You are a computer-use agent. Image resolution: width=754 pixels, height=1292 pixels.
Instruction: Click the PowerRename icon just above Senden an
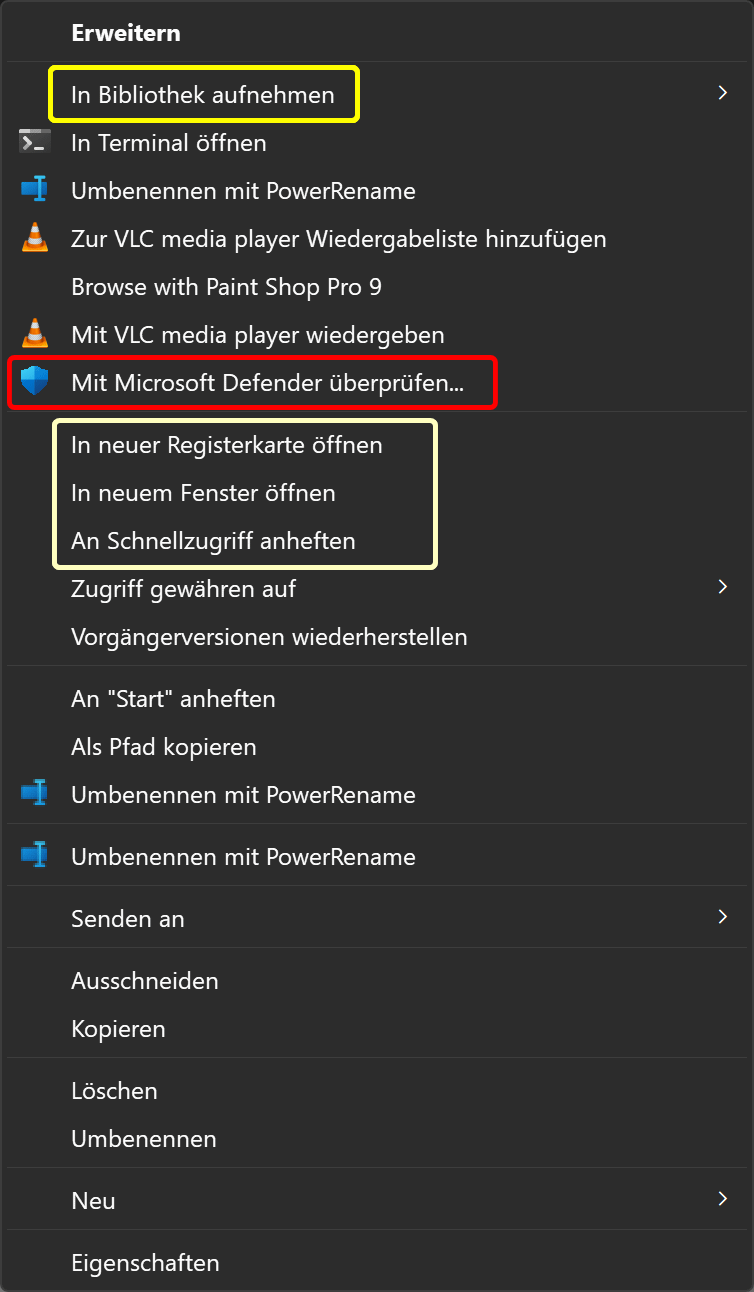35,857
